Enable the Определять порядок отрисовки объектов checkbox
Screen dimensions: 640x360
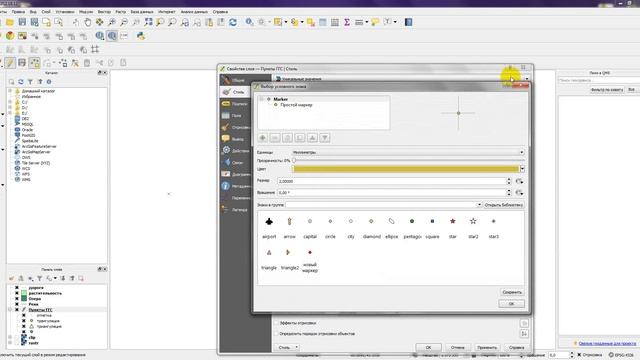click(x=276, y=333)
